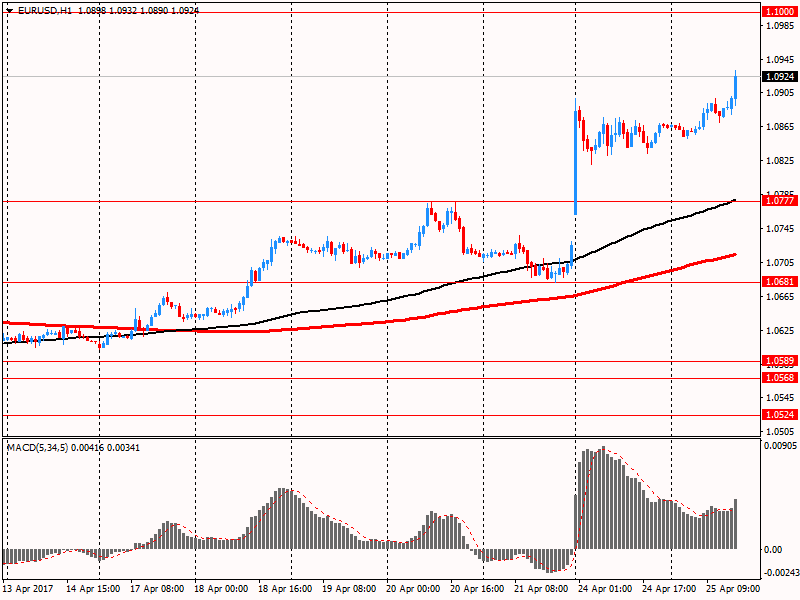Click the 14 Apr 15:00 time label
Screen dimensions: 800x600
point(93,589)
